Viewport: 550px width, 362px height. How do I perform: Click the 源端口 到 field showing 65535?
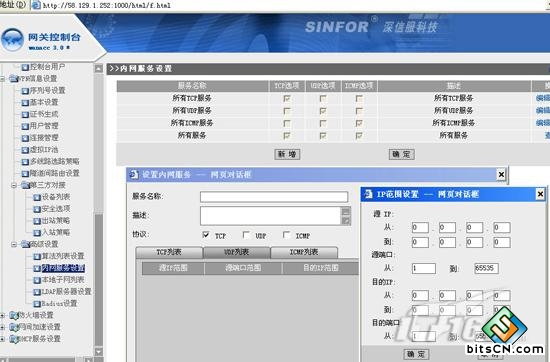[x=486, y=269]
